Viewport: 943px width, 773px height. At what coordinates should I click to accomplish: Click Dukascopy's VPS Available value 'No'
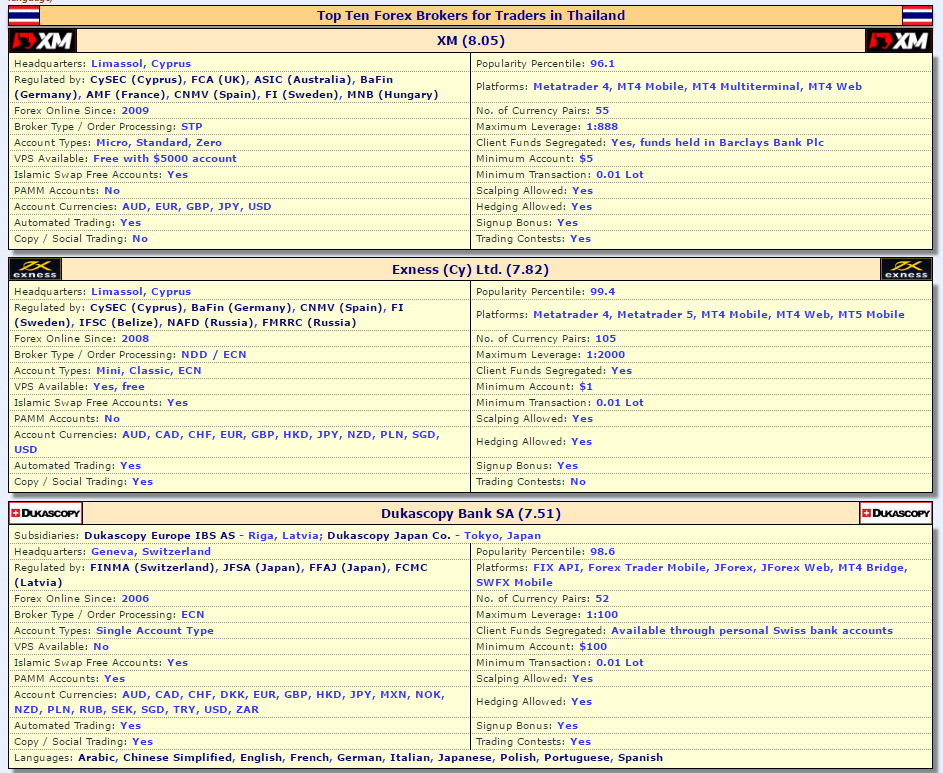[x=101, y=647]
